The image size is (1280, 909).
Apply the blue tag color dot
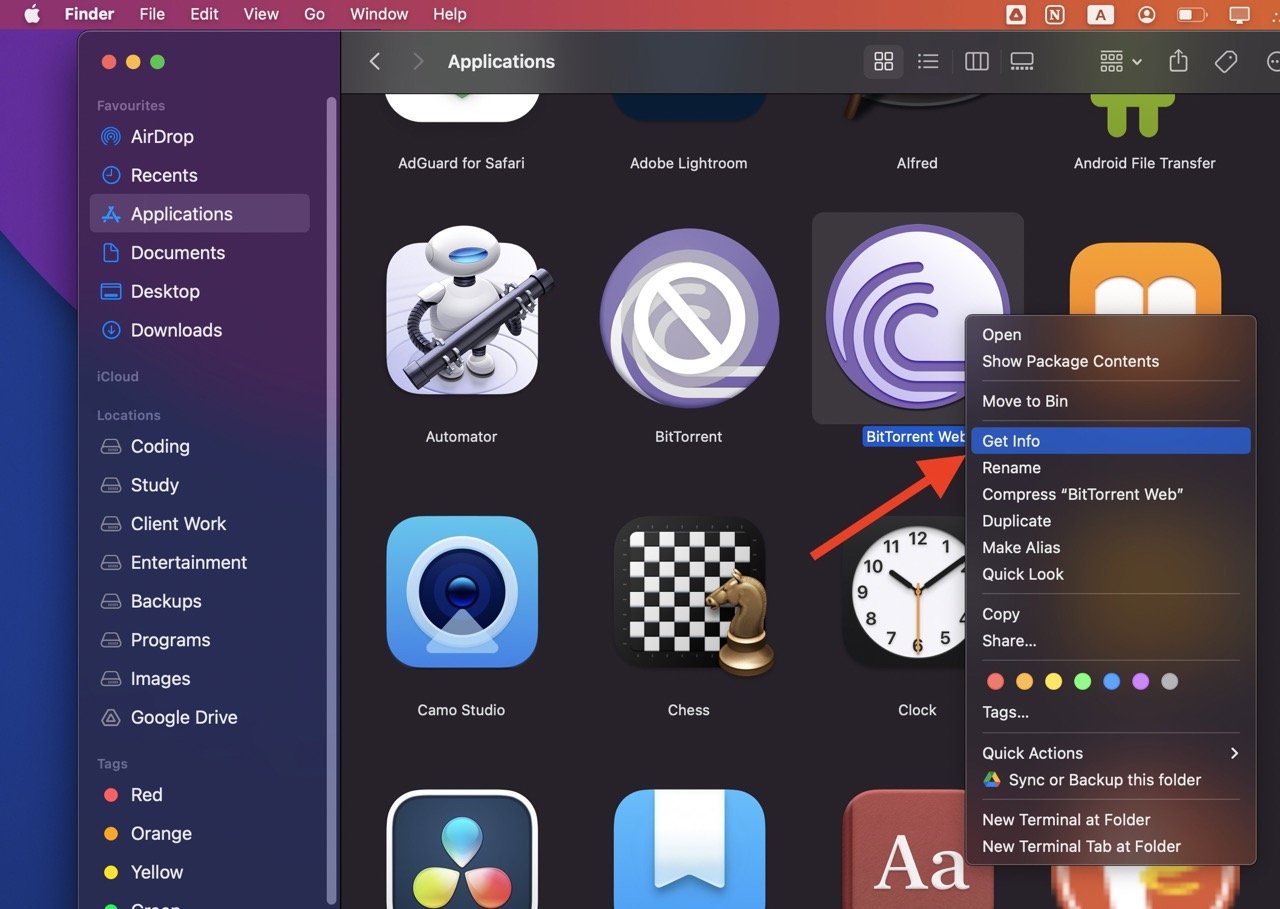1111,681
